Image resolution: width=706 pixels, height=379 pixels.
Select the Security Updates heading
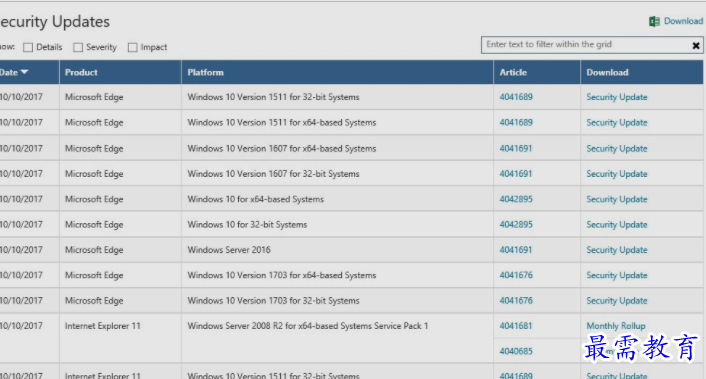pos(54,22)
